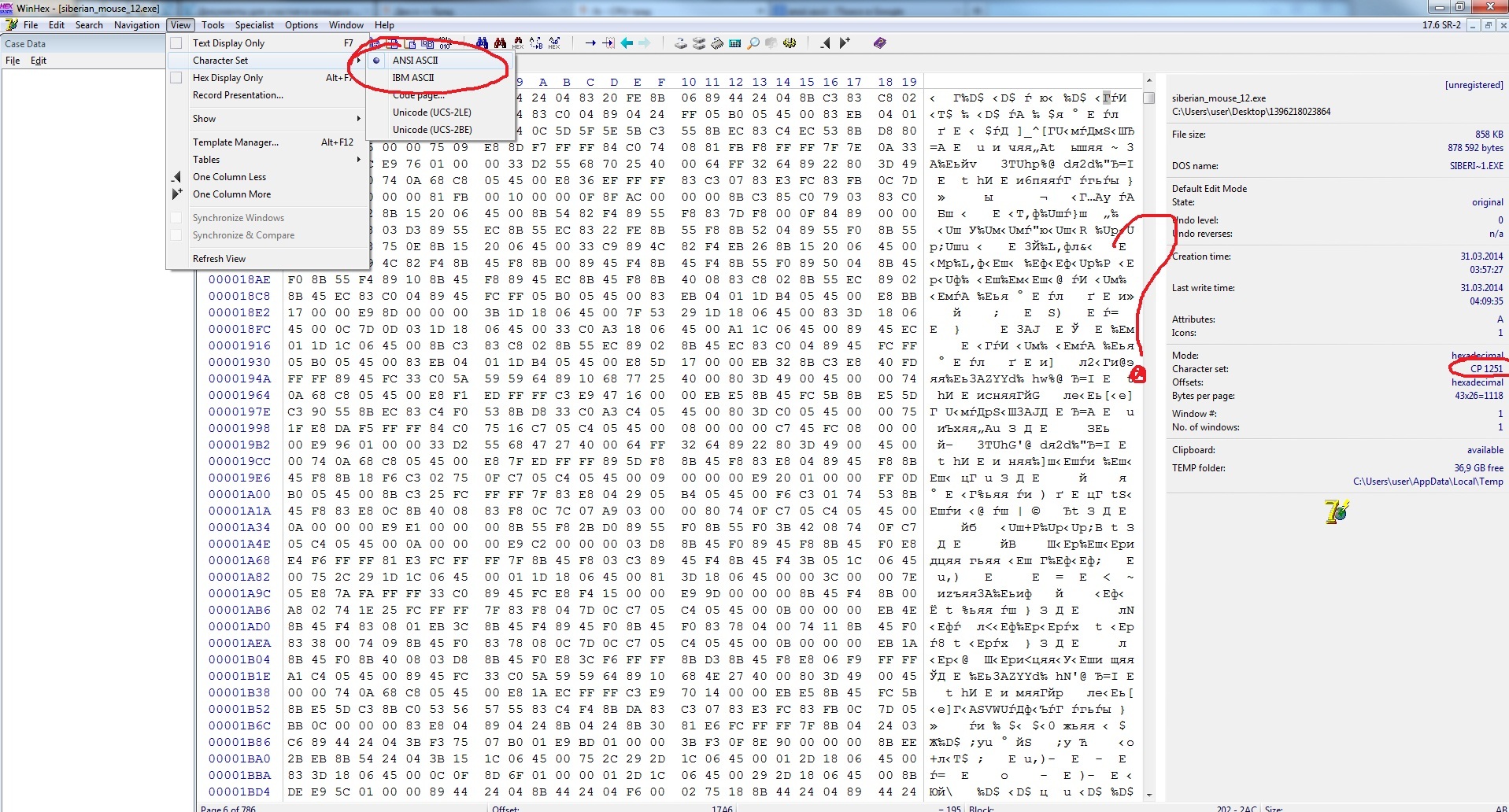Click the Calculator icon in toolbar
This screenshot has height=812, width=1509.
click(x=735, y=43)
